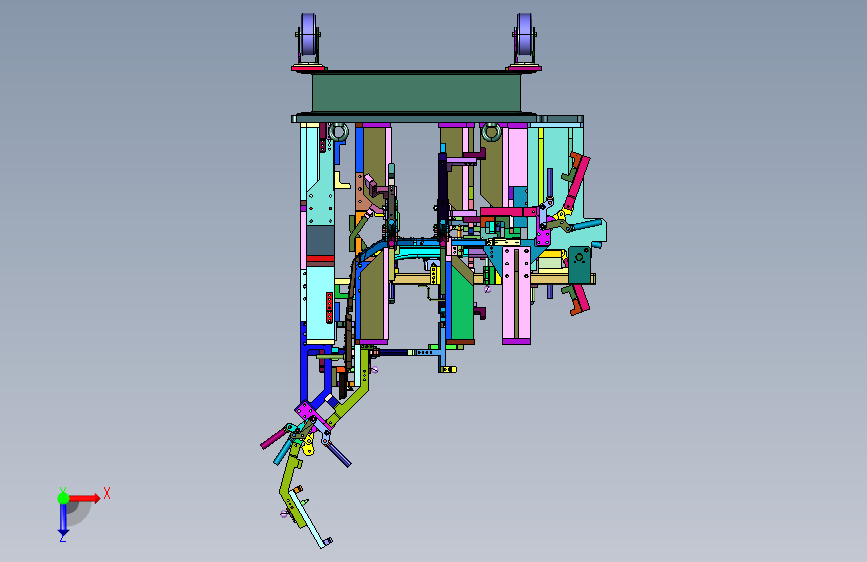
Task: Select the dark green top beam
Action: (416, 93)
